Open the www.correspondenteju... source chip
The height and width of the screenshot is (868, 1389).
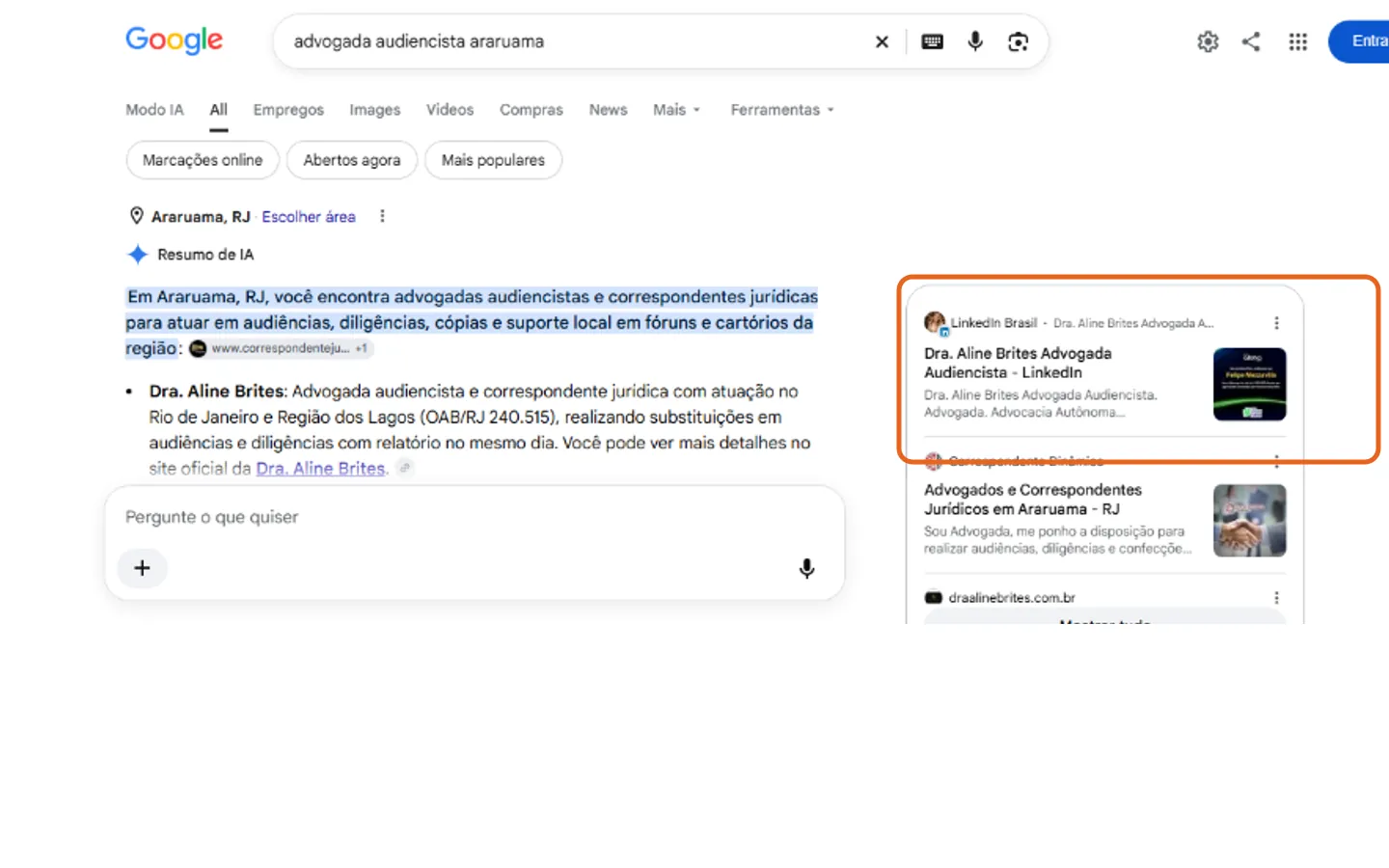(281, 348)
